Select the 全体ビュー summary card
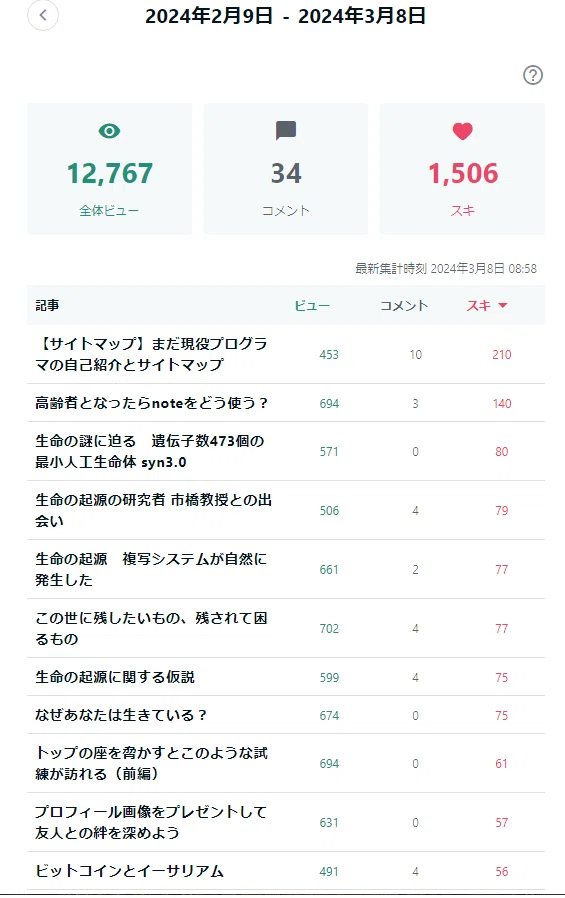This screenshot has width=565, height=898. pyautogui.click(x=109, y=168)
